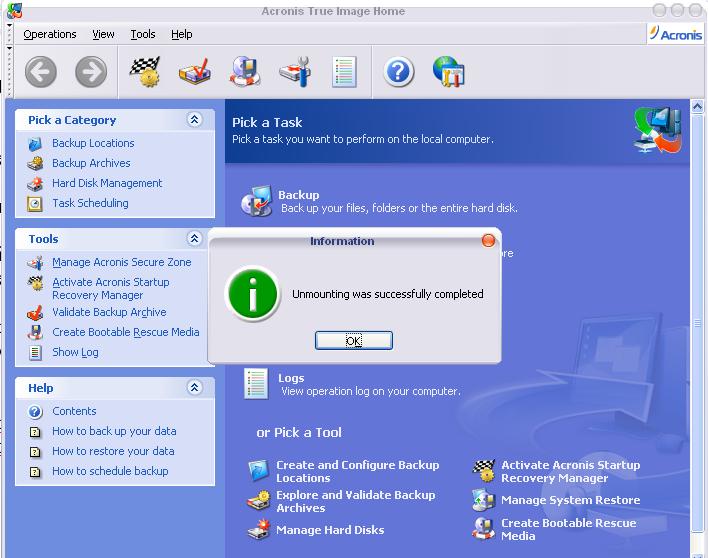Open the Tools menu
This screenshot has width=708, height=558.
click(x=143, y=34)
